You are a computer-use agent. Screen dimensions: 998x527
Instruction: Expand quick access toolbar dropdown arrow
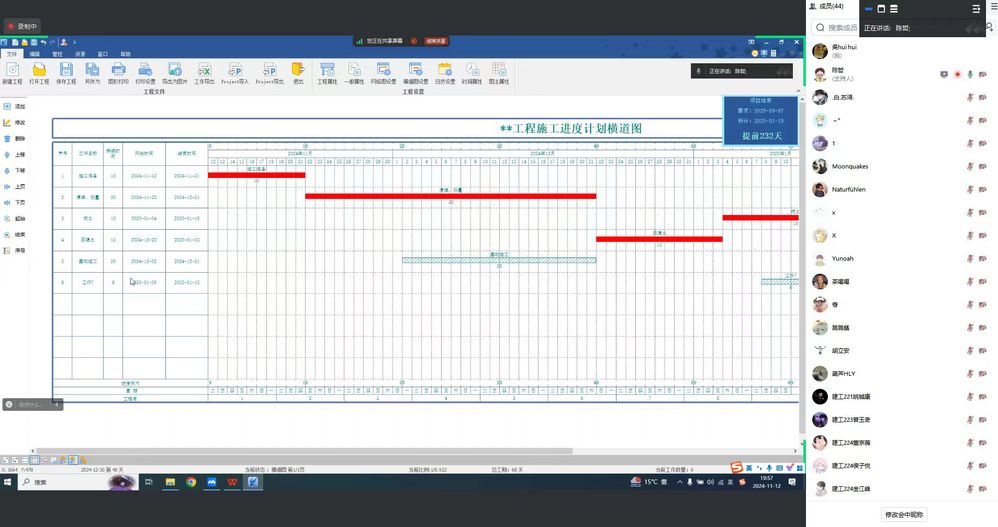(x=74, y=43)
